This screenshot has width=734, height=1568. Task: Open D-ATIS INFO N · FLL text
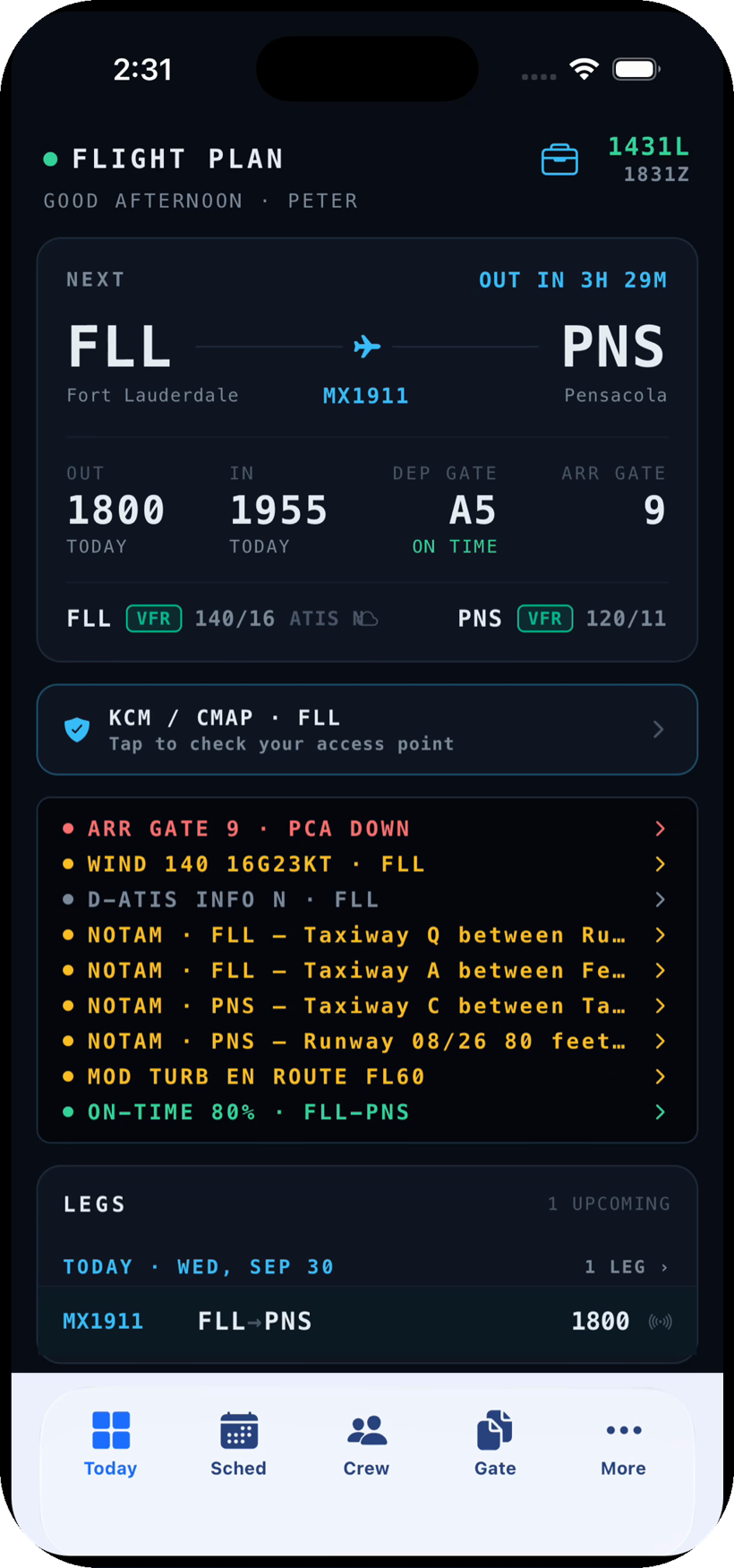tap(233, 899)
